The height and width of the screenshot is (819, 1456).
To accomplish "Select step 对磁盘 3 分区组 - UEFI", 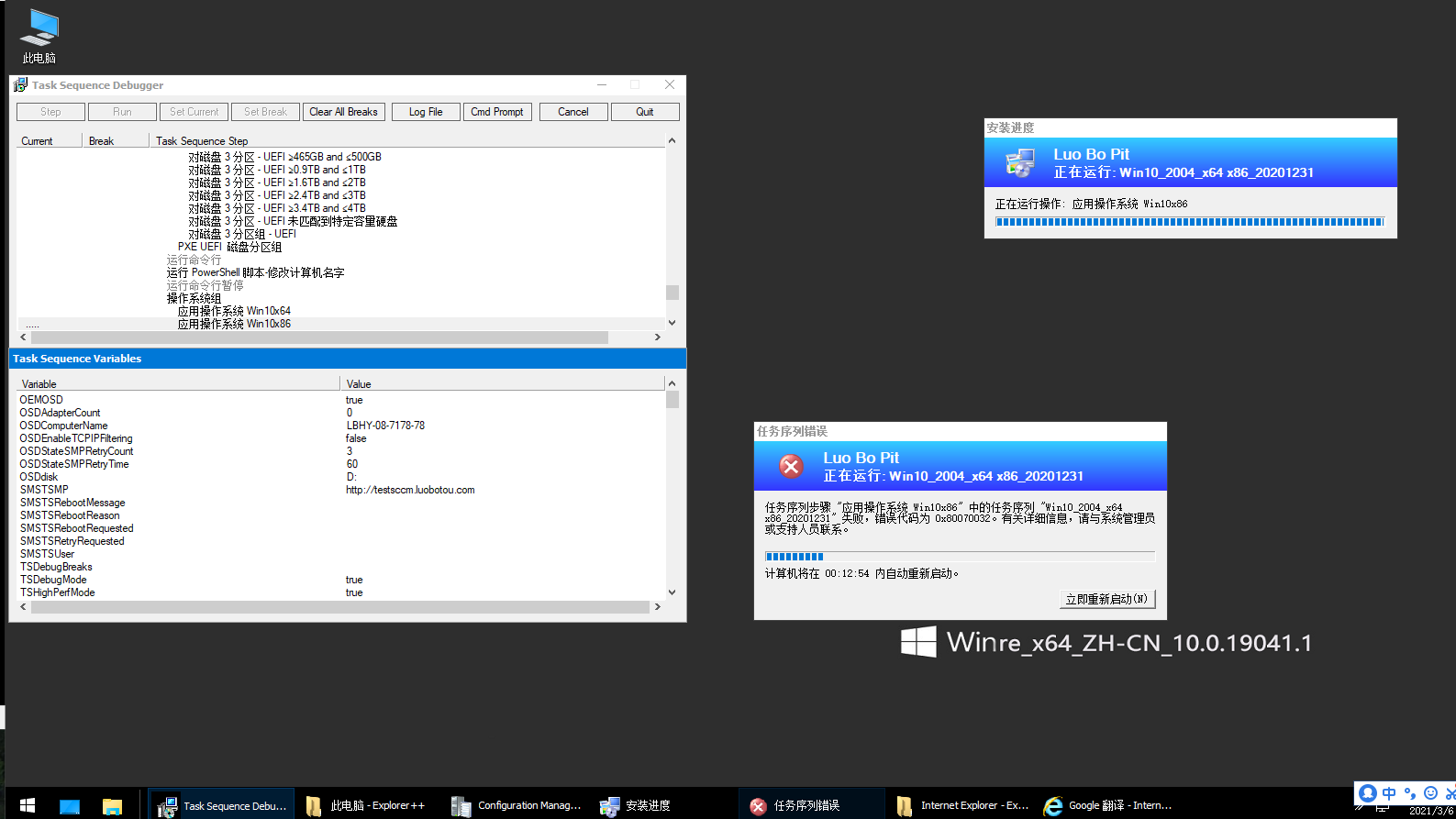I will (242, 234).
